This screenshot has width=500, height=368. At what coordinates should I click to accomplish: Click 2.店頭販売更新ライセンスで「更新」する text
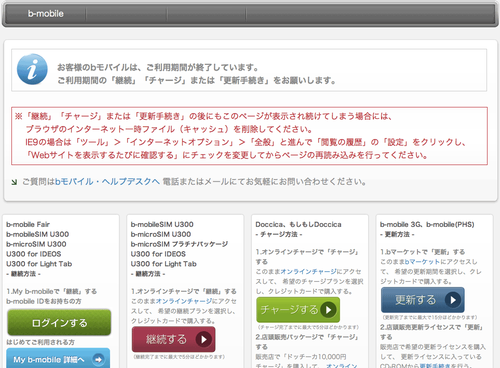[x=432, y=332]
